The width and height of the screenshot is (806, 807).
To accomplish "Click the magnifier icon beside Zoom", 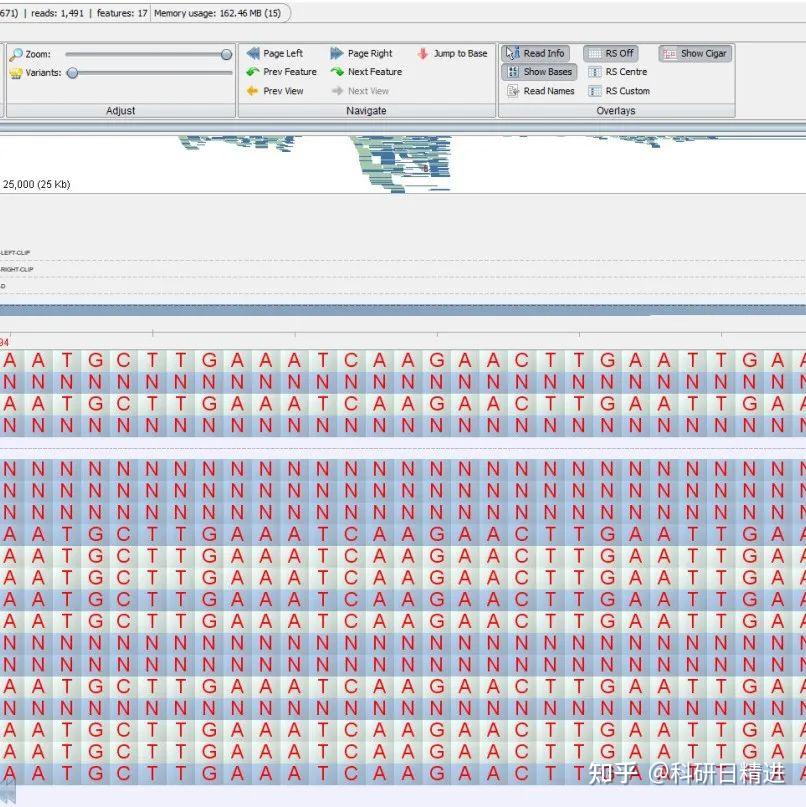I will pyautogui.click(x=16, y=54).
